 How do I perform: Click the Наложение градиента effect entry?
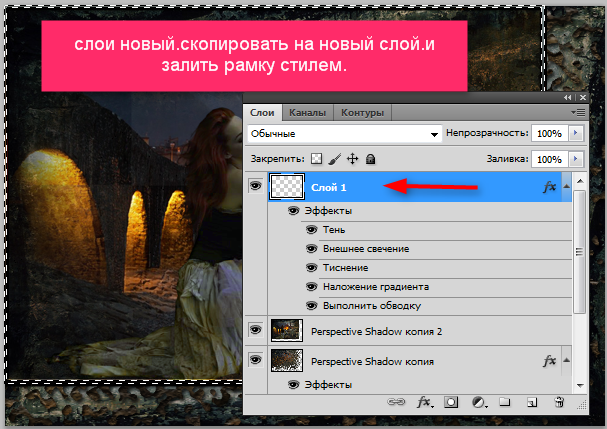pos(376,287)
